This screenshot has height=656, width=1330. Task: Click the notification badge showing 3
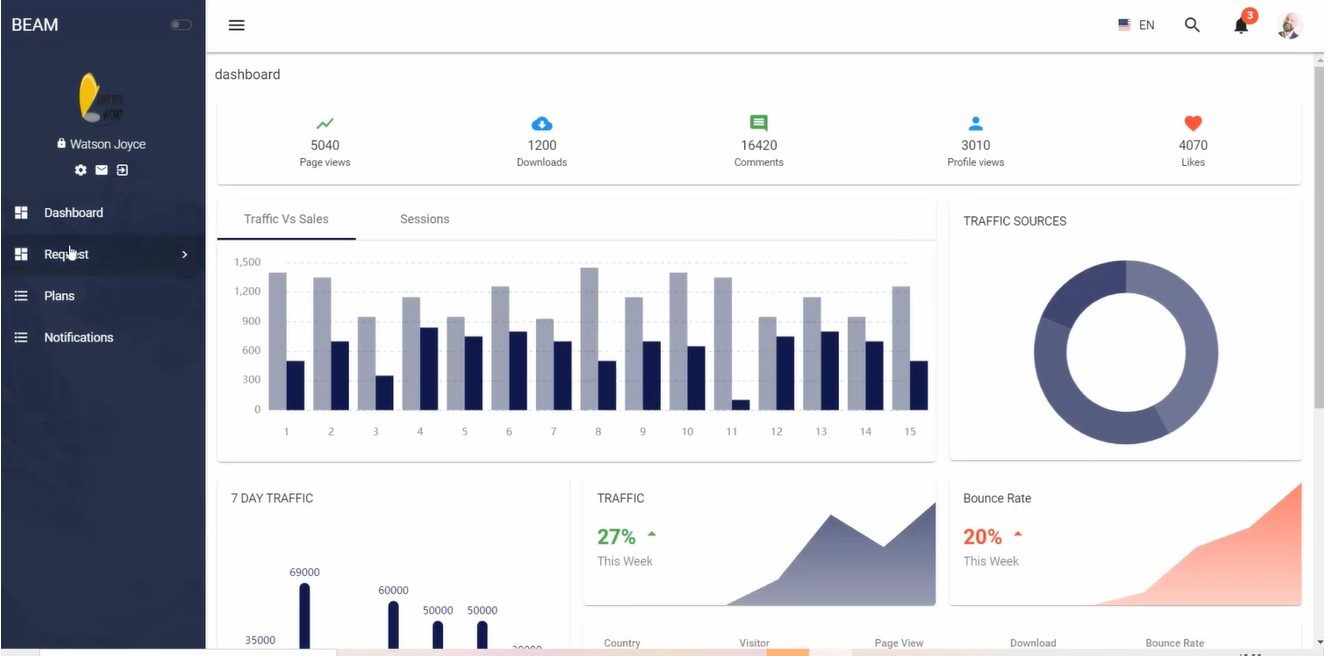[x=1250, y=16]
